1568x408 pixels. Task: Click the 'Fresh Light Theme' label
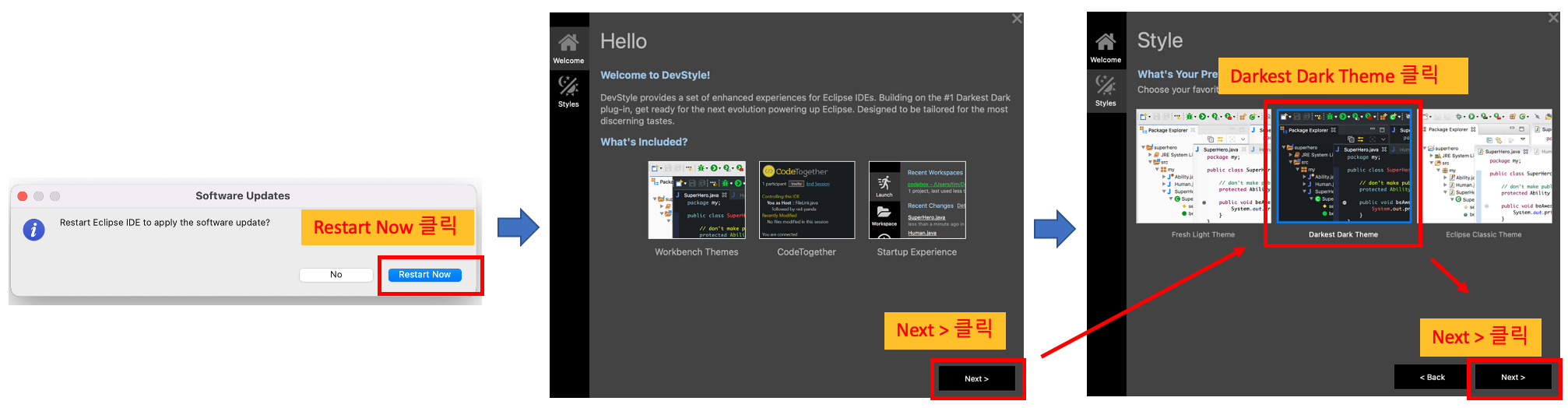point(1203,234)
